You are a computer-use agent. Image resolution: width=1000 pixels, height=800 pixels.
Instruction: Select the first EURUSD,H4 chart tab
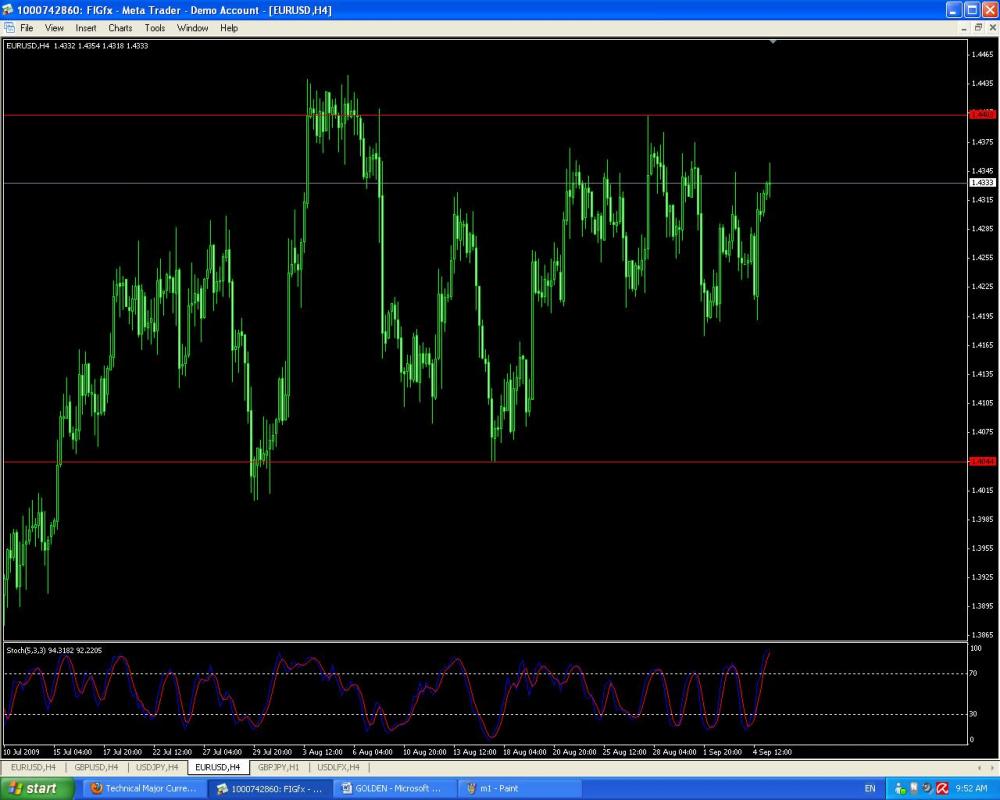[33, 767]
